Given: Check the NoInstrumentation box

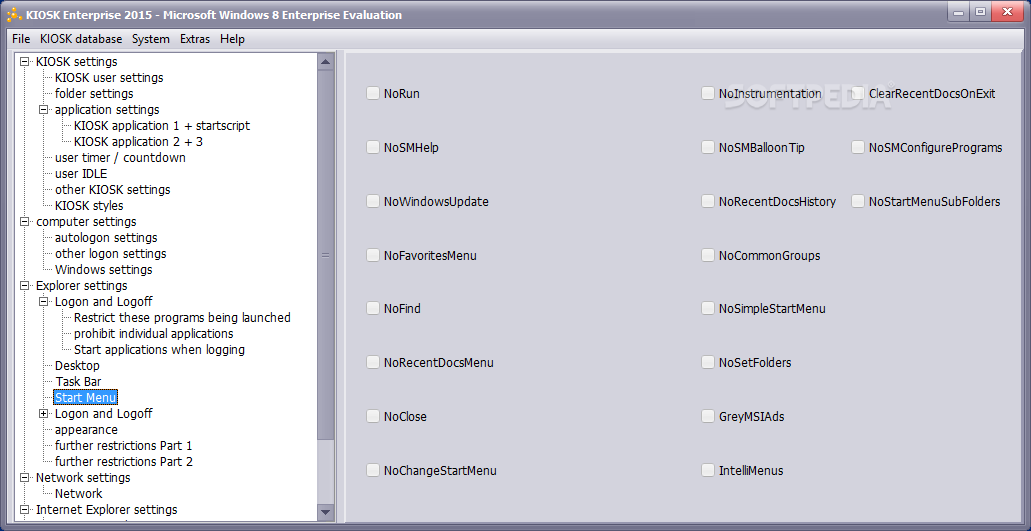Looking at the screenshot, I should point(707,93).
